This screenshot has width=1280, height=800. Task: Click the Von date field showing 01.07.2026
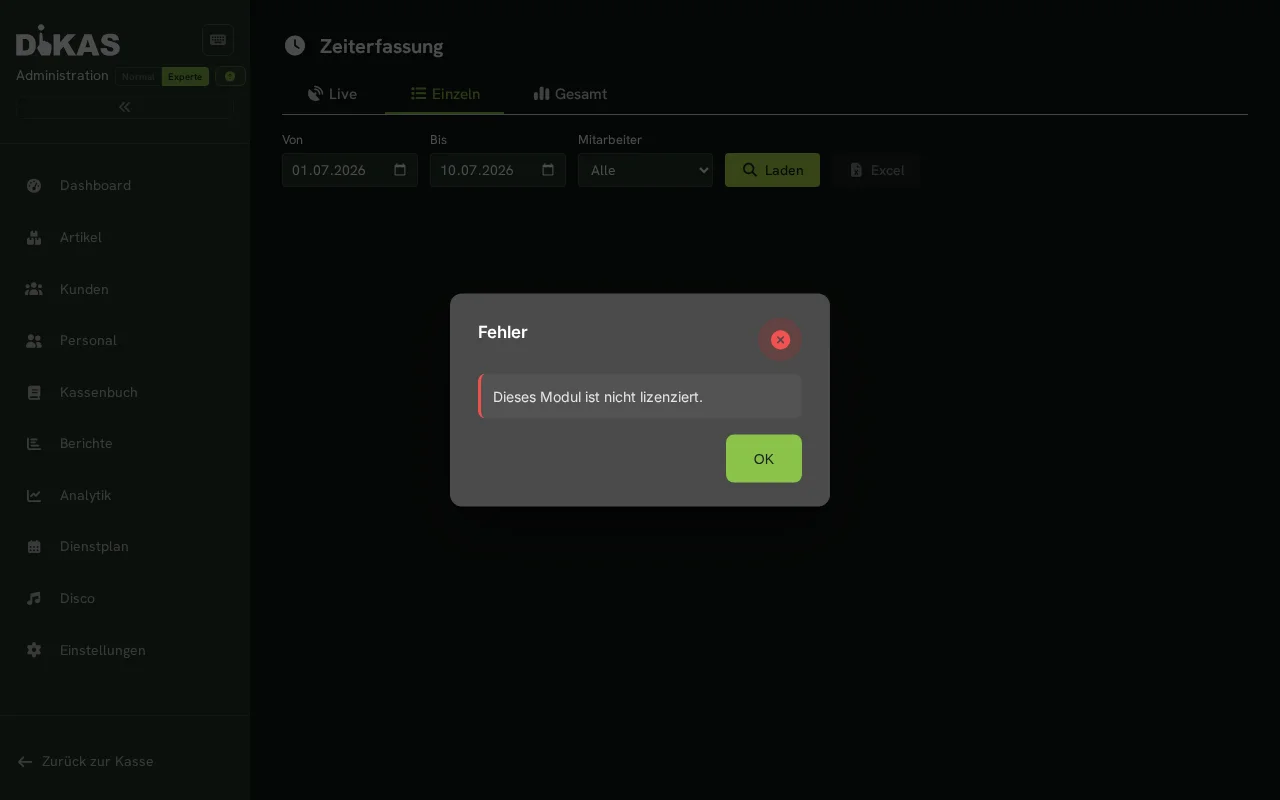pos(350,170)
